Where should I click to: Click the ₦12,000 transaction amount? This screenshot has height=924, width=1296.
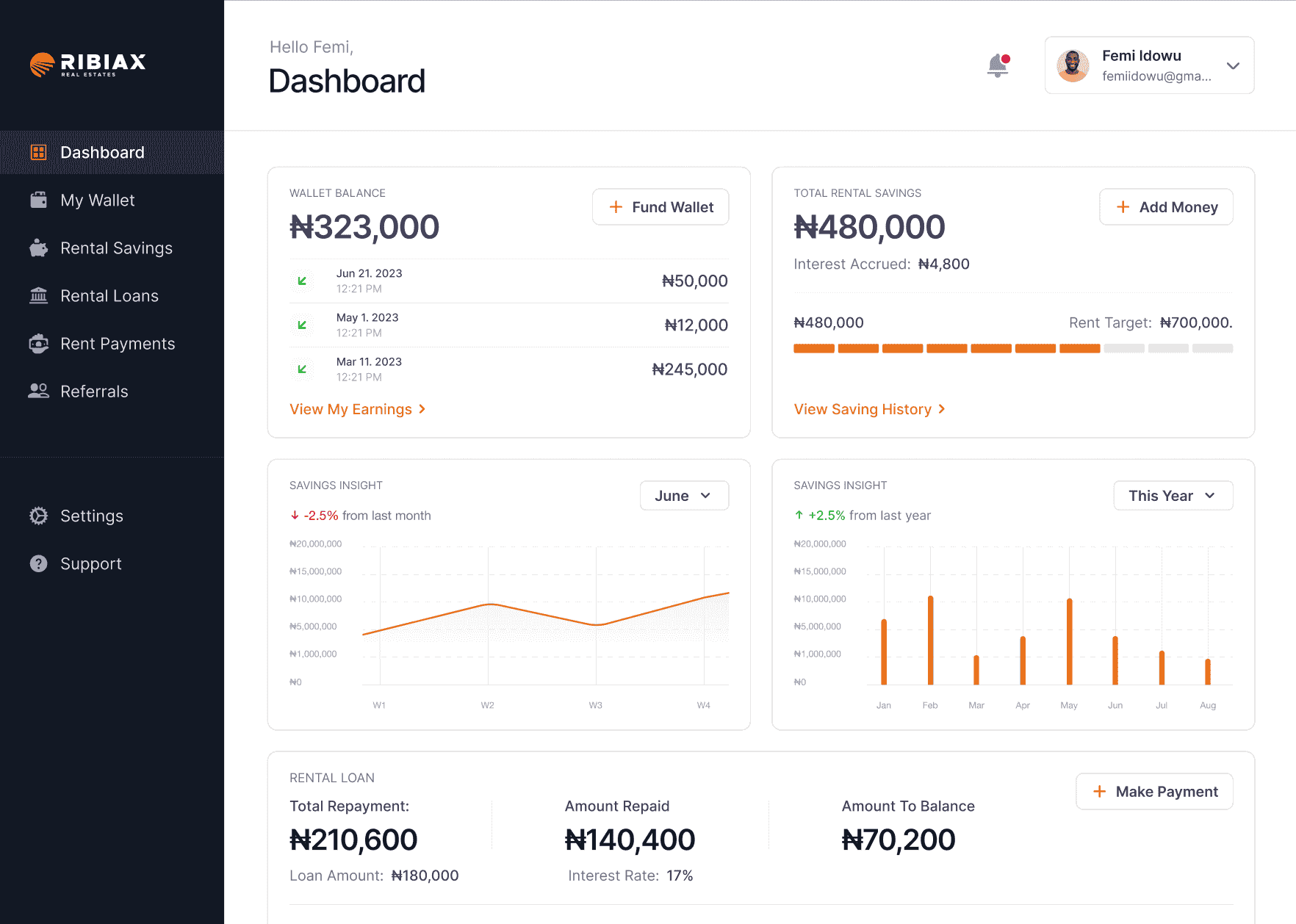click(x=696, y=325)
